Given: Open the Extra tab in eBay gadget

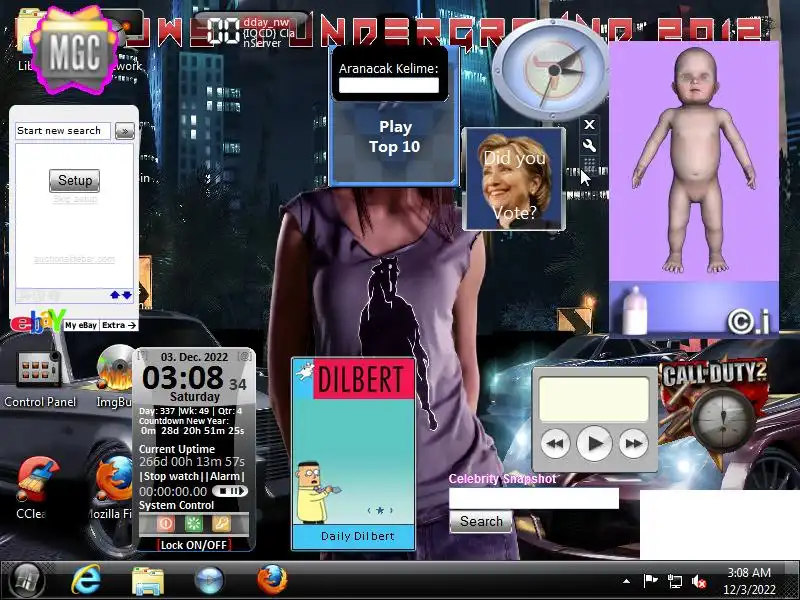Looking at the screenshot, I should click(118, 325).
